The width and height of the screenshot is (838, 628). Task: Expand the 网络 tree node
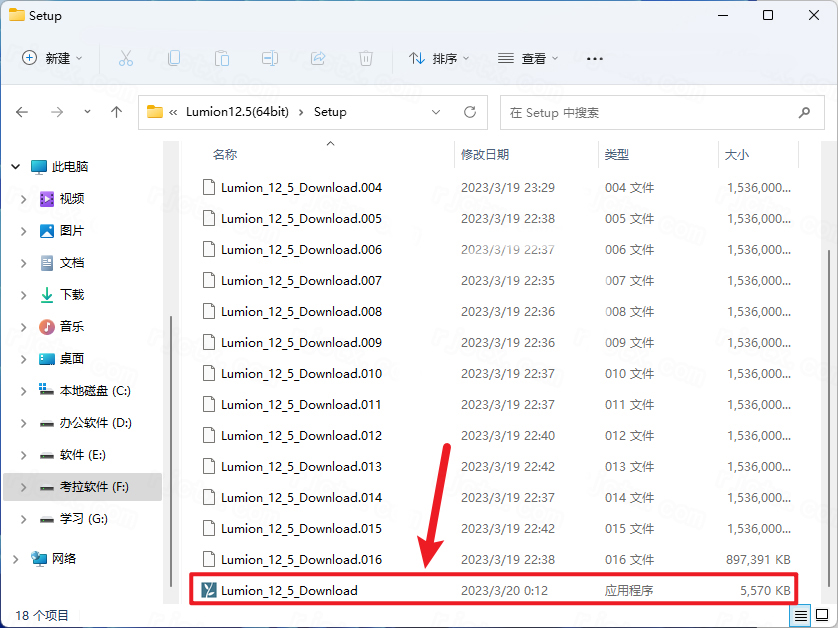click(x=15, y=559)
